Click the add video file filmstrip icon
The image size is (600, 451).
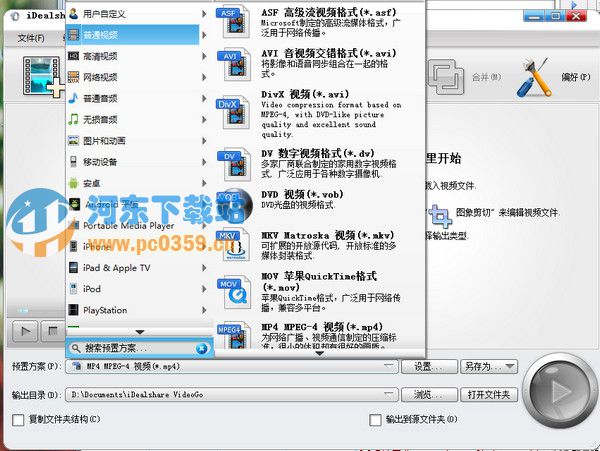pos(43,77)
